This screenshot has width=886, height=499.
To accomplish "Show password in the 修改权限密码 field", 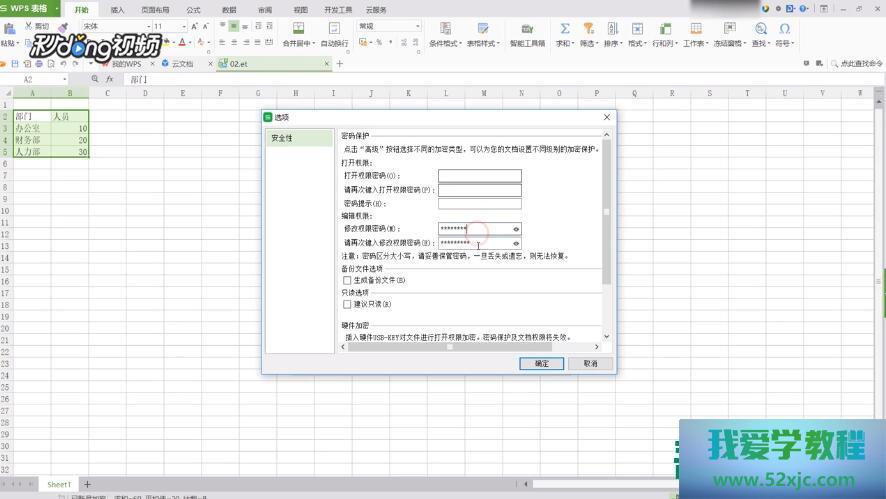I will (x=516, y=229).
